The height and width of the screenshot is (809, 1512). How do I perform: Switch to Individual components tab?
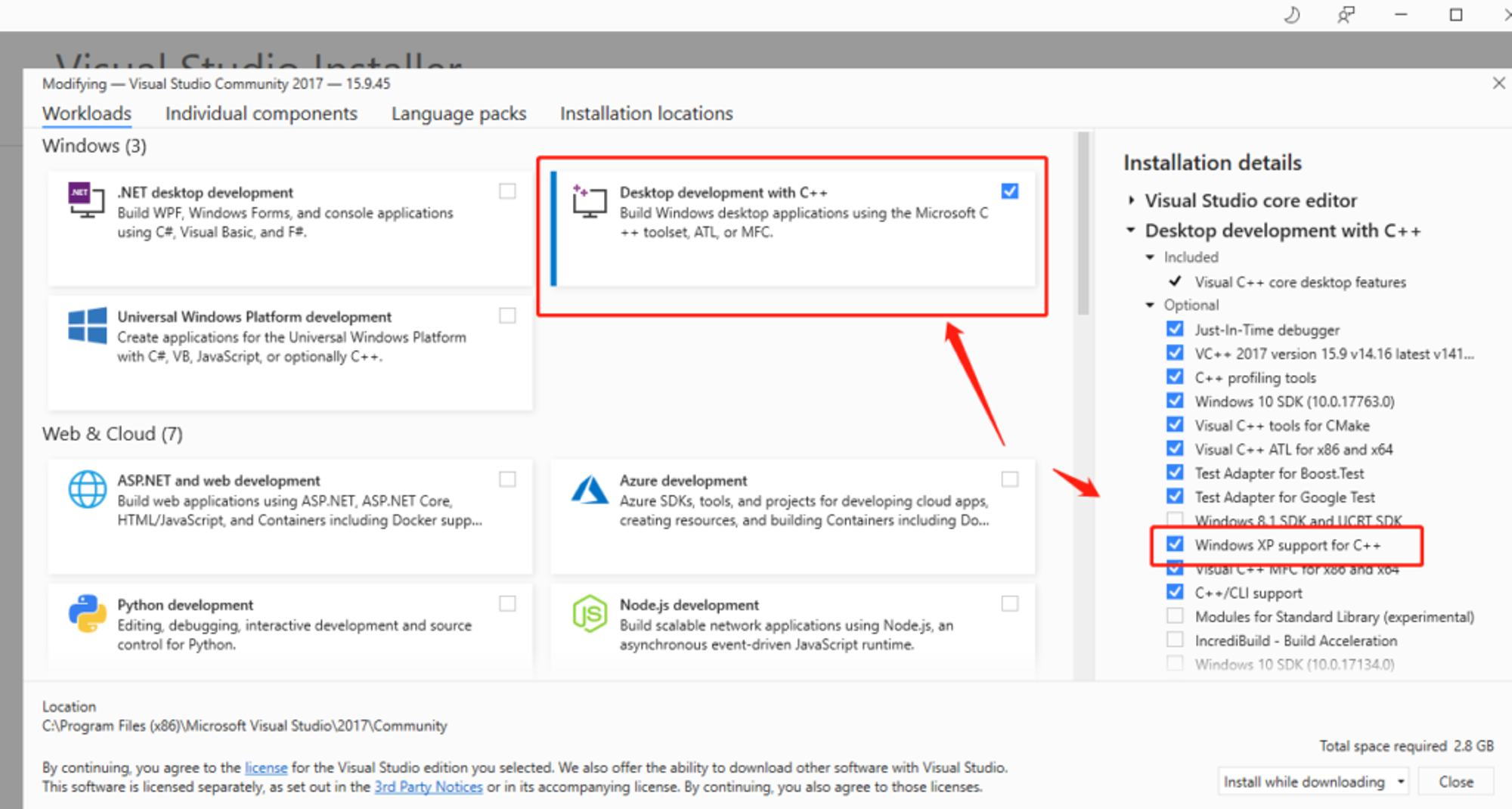262,113
